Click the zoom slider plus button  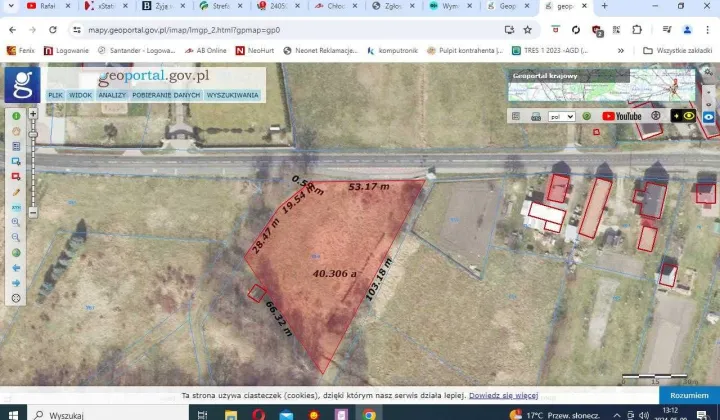(33, 114)
